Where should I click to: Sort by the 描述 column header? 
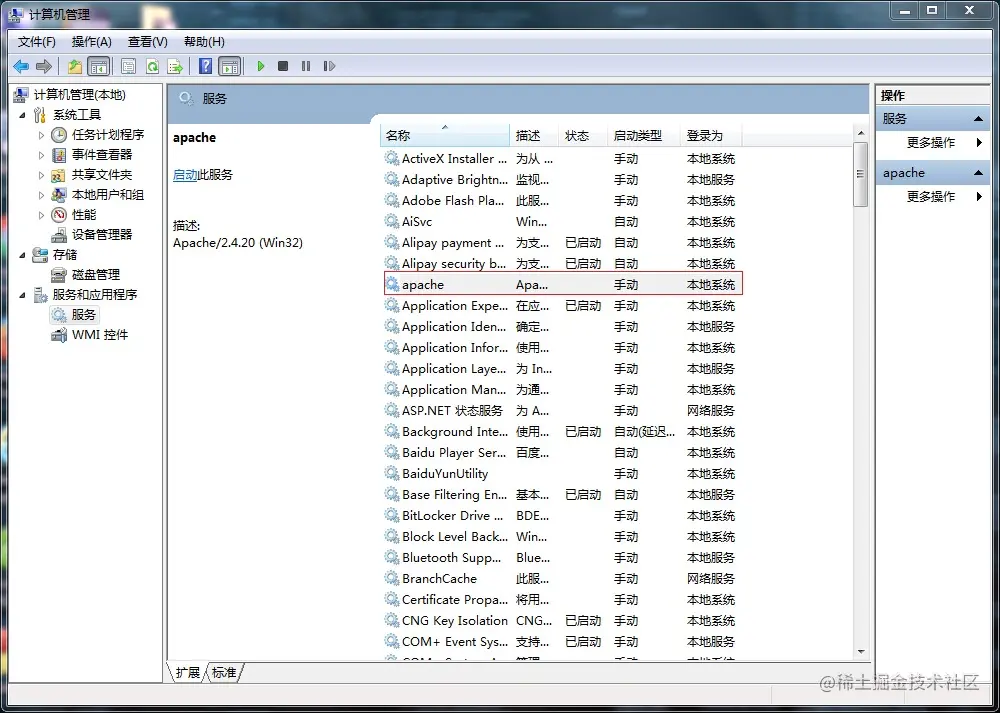pos(534,136)
